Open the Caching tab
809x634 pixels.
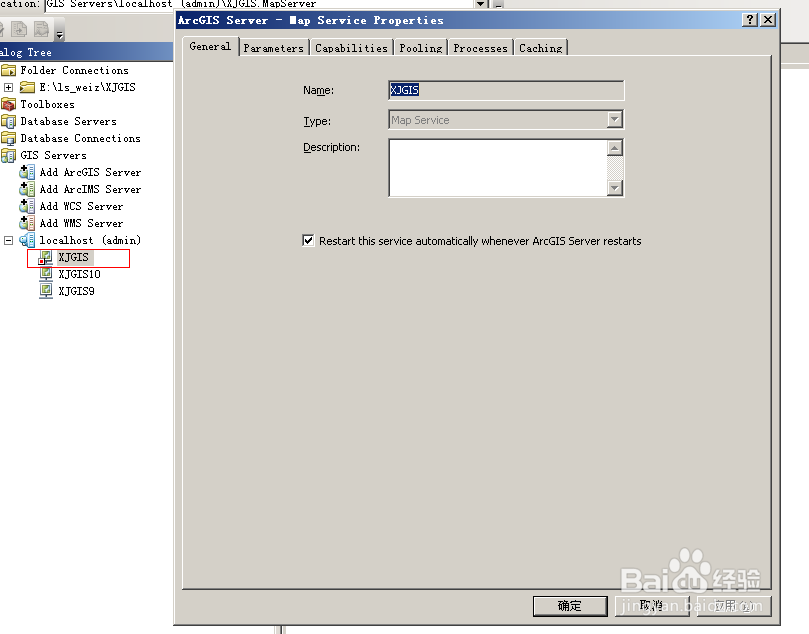tap(541, 48)
